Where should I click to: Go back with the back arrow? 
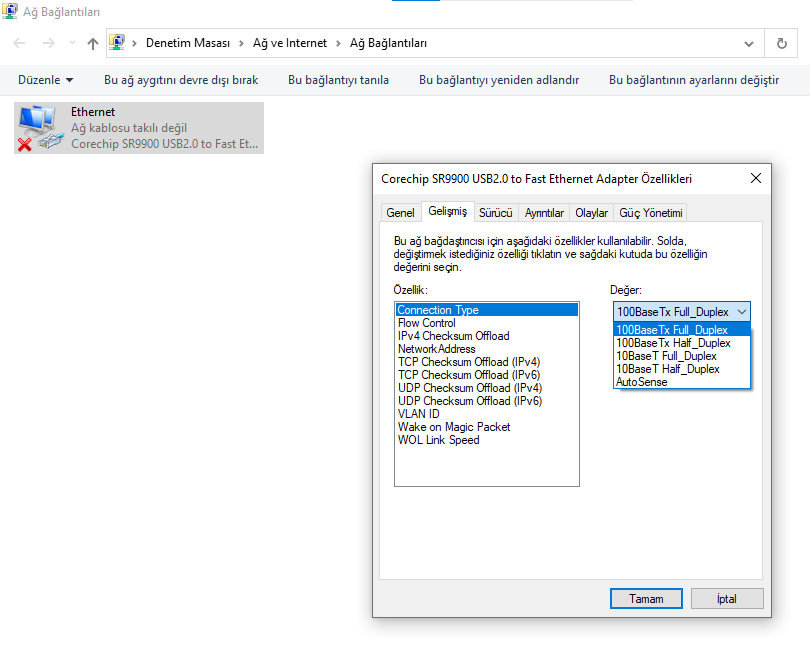[x=19, y=43]
